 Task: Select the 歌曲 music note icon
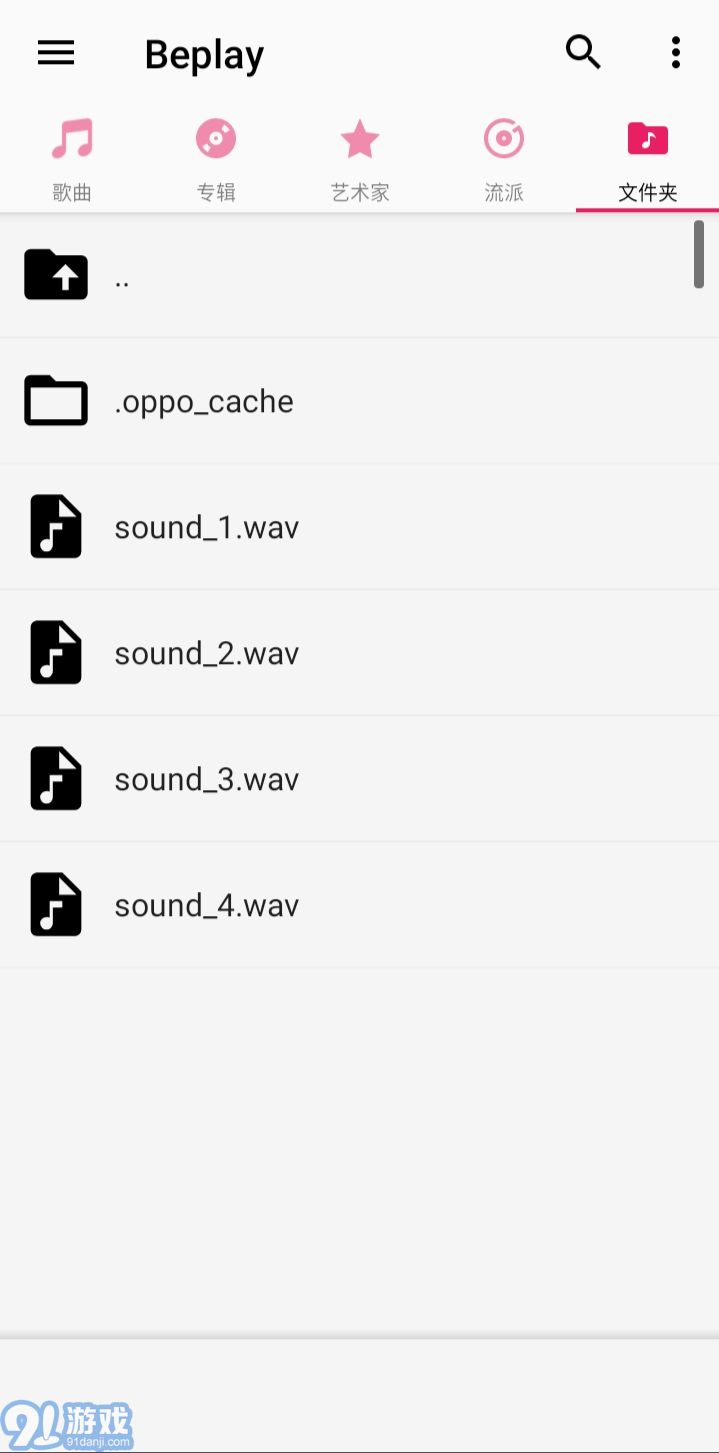point(71,139)
